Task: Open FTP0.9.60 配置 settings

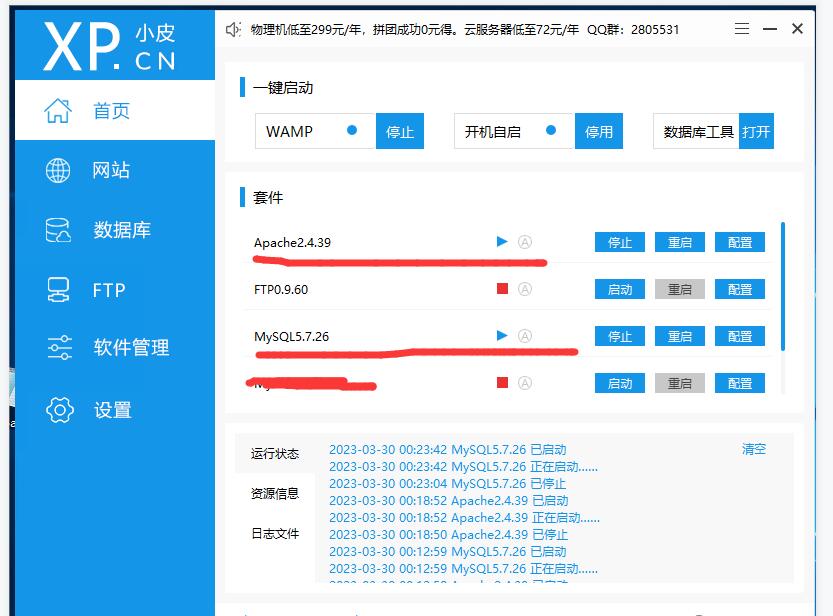Action: point(740,289)
